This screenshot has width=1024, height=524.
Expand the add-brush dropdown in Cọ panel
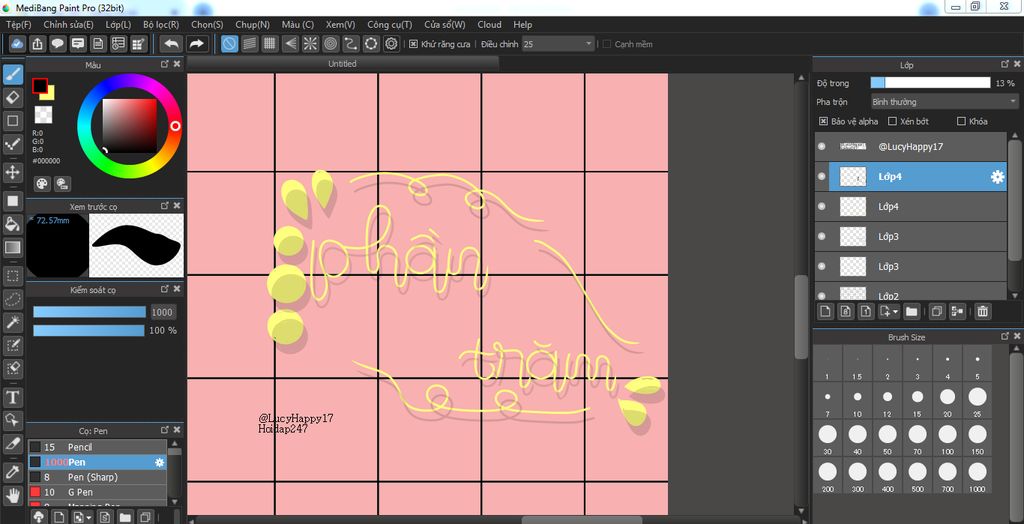(x=87, y=517)
